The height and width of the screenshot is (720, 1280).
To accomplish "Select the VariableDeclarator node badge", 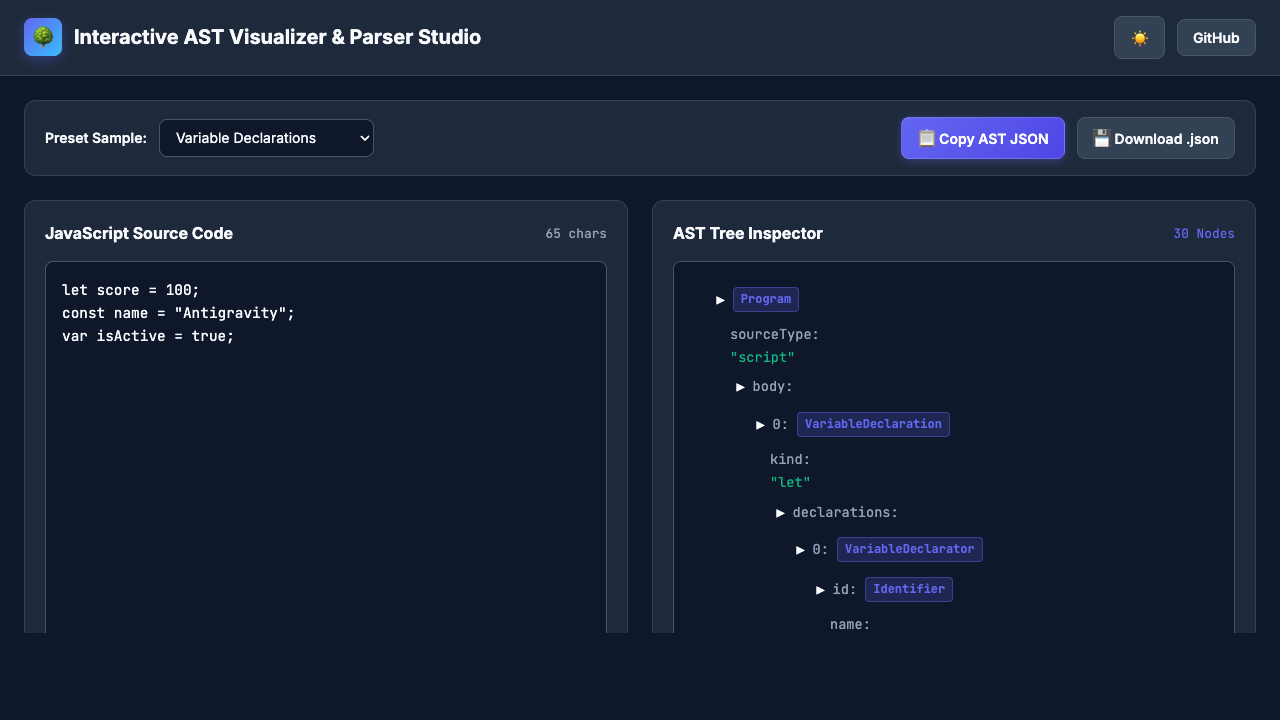I will pyautogui.click(x=910, y=549).
